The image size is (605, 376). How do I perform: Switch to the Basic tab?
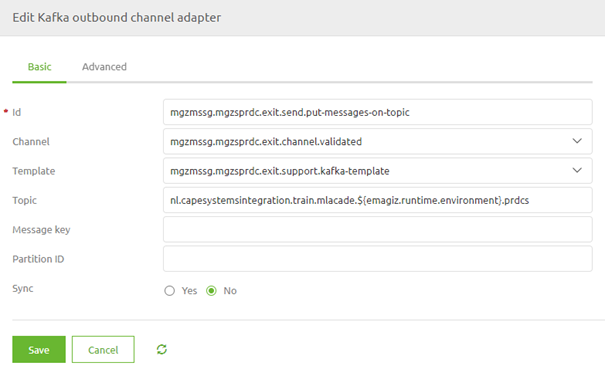39,67
